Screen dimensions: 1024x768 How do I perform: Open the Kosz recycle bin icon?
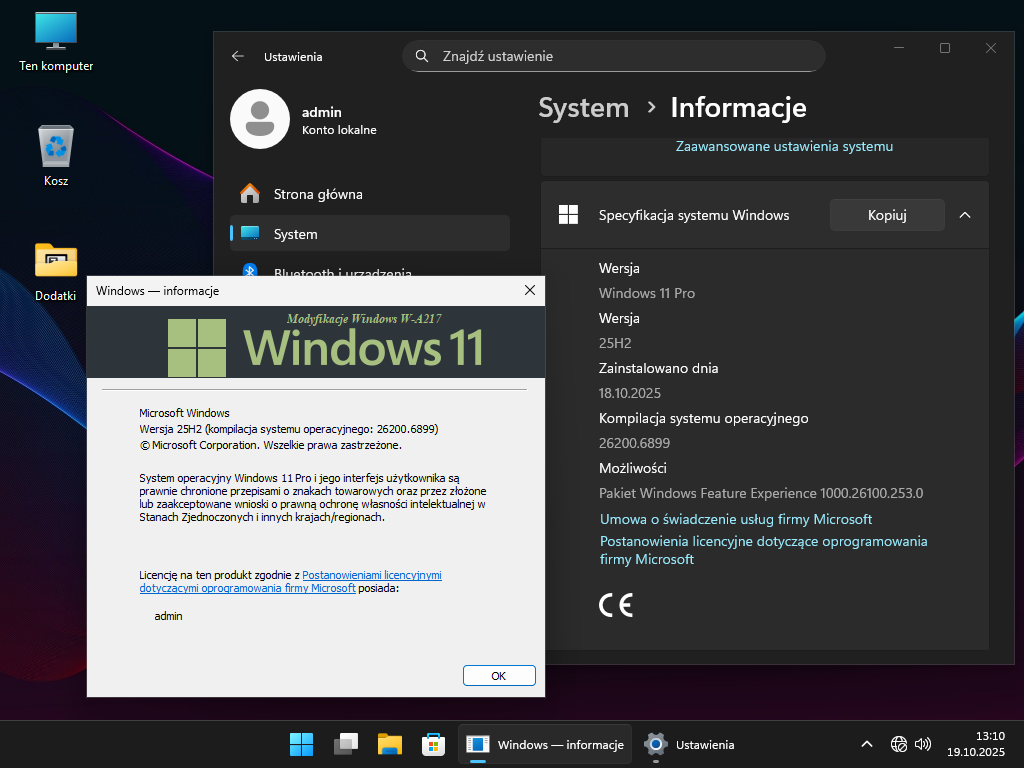click(56, 147)
